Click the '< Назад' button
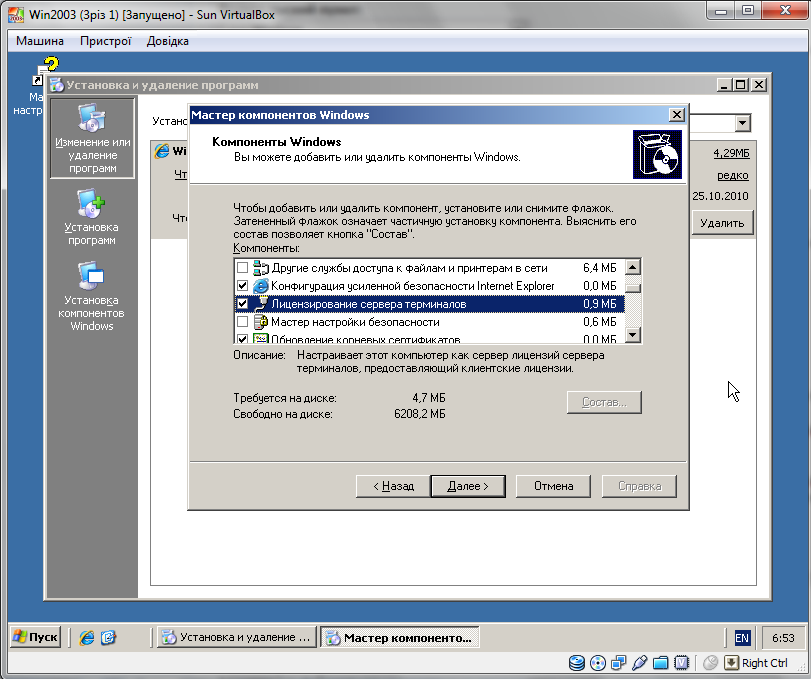 tap(393, 486)
